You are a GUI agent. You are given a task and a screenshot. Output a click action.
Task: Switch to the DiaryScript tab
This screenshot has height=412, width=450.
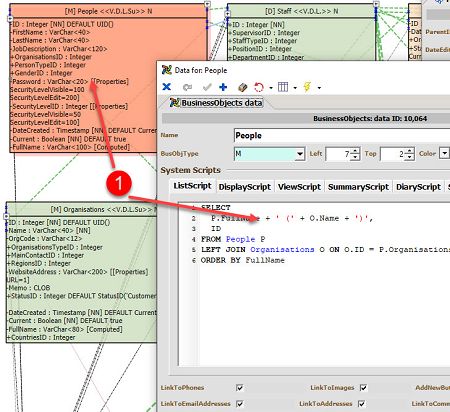(418, 187)
